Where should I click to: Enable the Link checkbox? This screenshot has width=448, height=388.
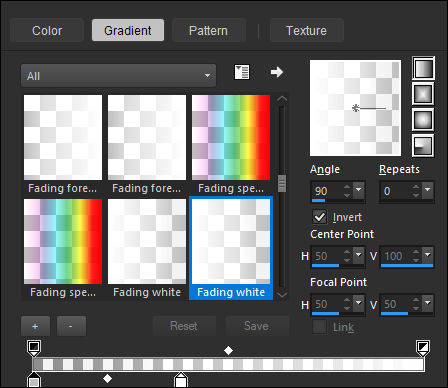(x=319, y=327)
